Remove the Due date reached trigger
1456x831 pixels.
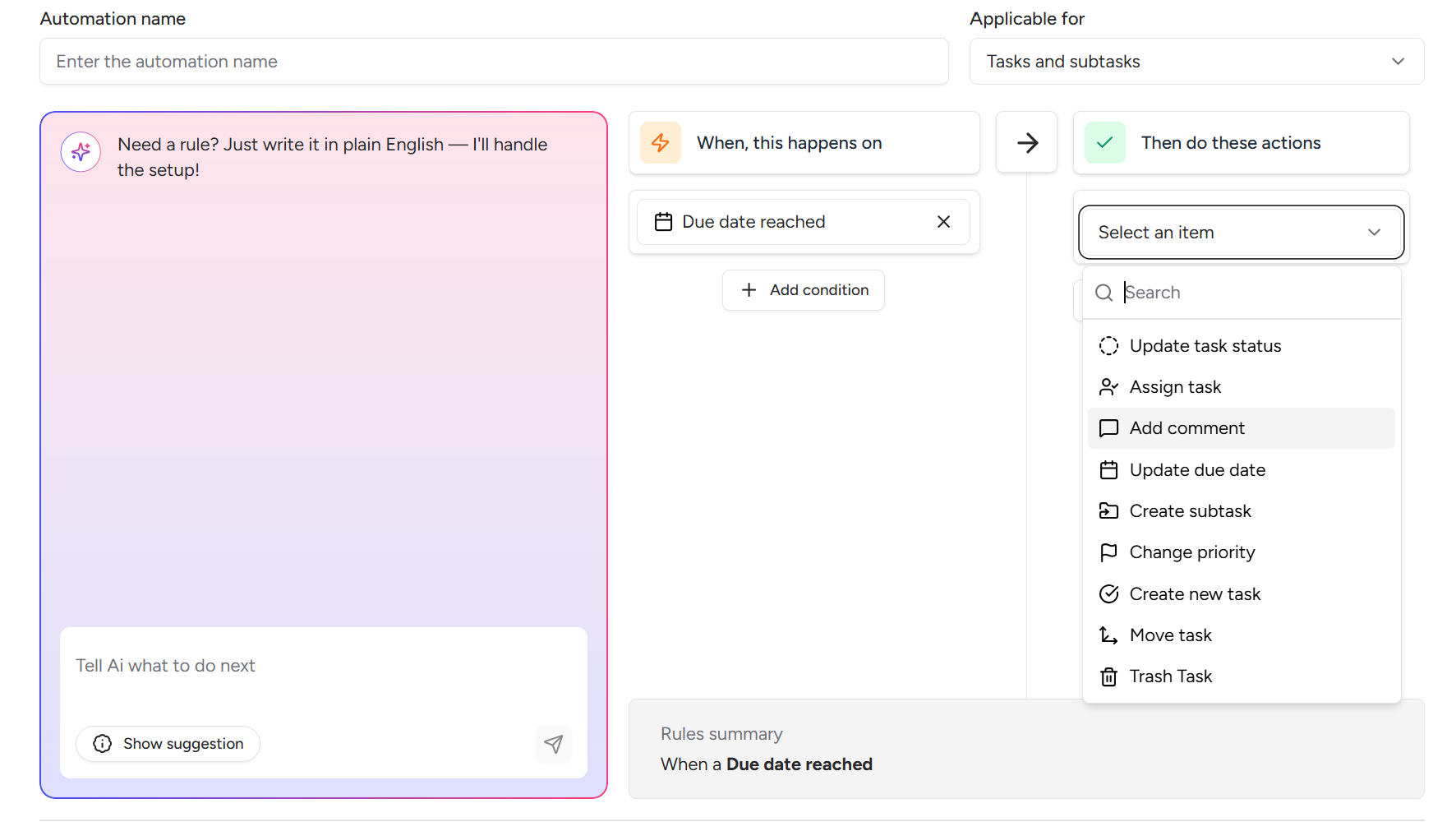coord(943,222)
